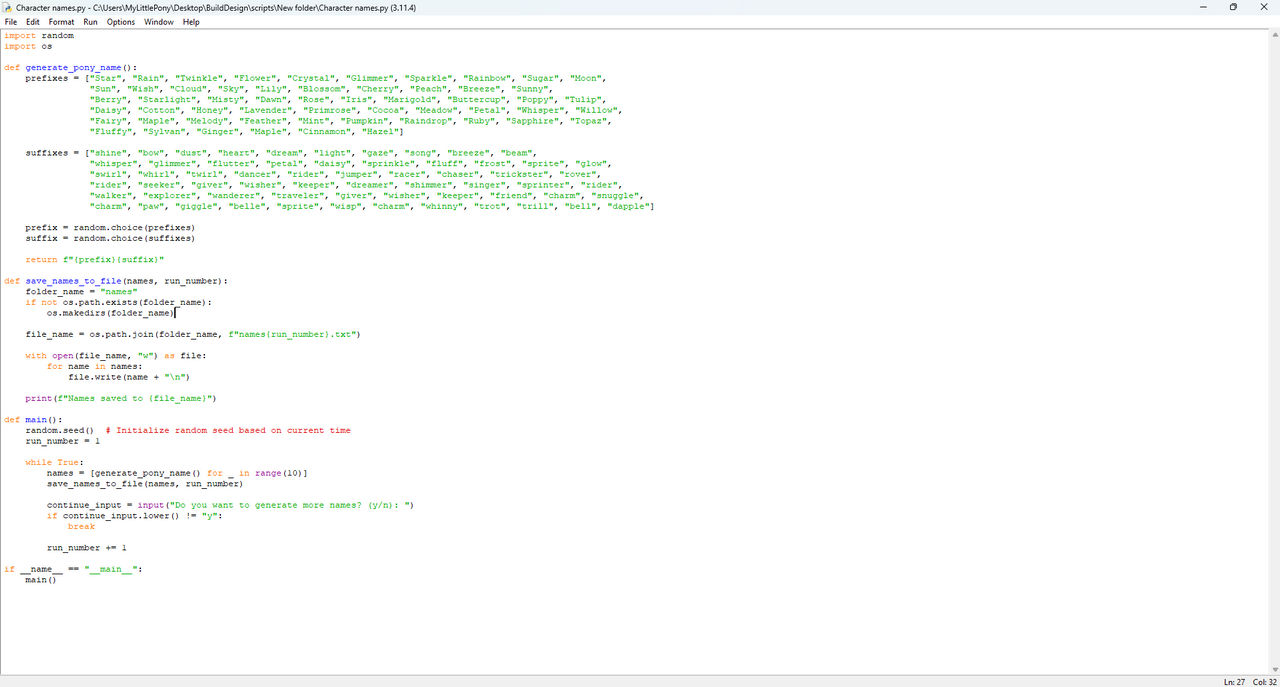Click the 'Ln: 27' status bar entry

(1234, 681)
